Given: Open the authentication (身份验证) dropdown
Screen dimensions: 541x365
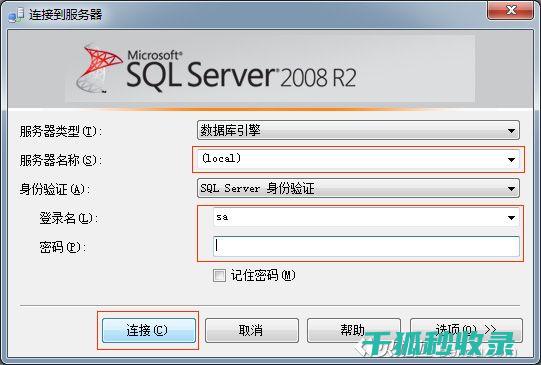Looking at the screenshot, I should pos(358,188).
